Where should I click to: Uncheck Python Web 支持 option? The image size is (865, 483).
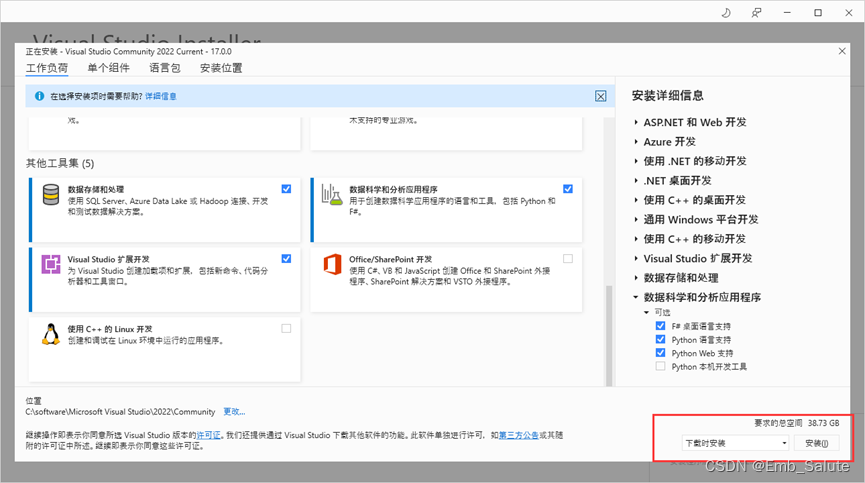660,353
